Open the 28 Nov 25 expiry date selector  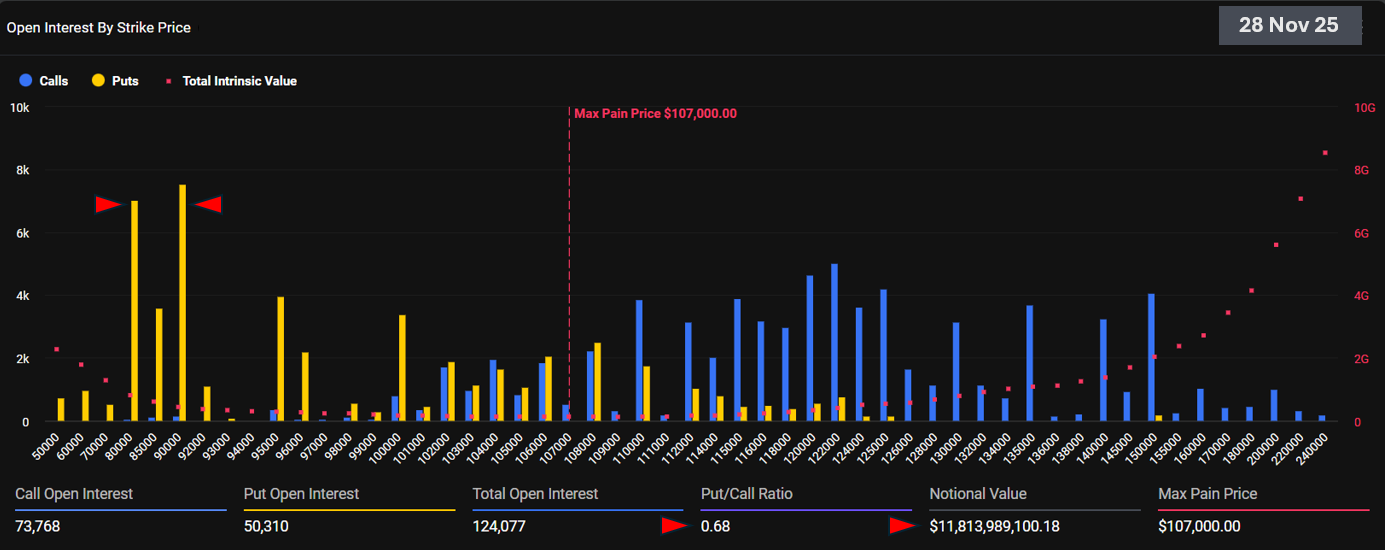1289,26
